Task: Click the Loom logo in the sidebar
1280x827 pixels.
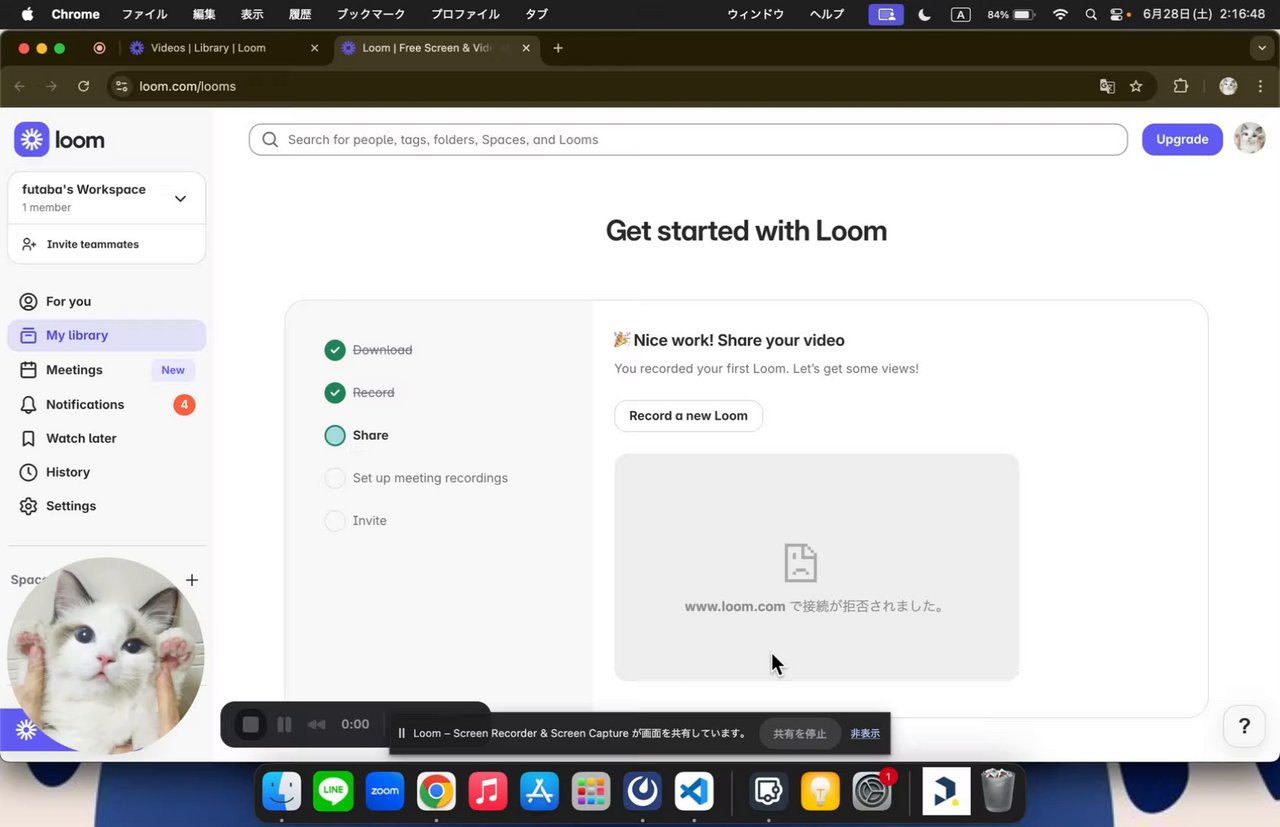Action: (59, 140)
